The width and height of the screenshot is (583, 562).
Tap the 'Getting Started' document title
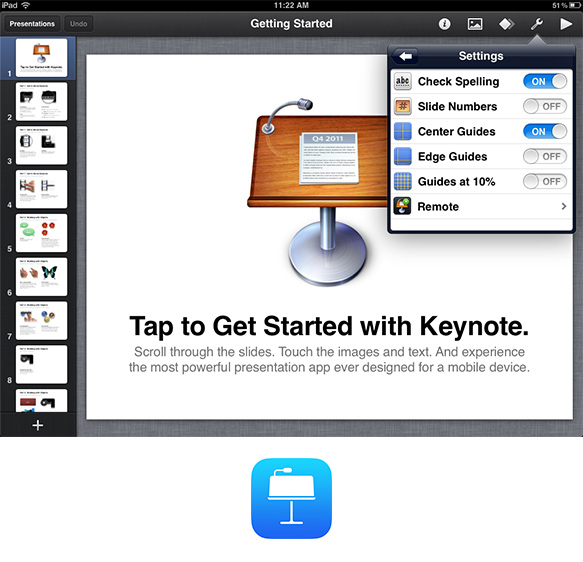[x=292, y=24]
